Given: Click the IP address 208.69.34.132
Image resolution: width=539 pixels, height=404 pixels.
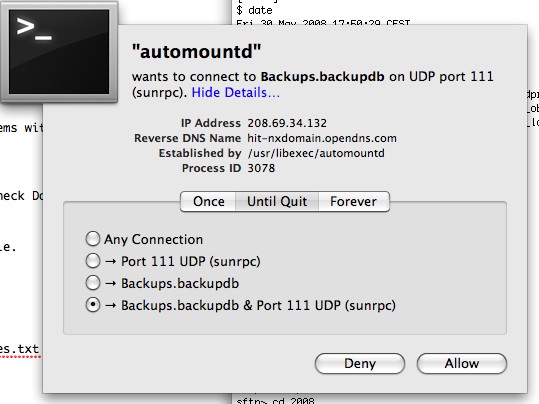Looking at the screenshot, I should [x=287, y=123].
